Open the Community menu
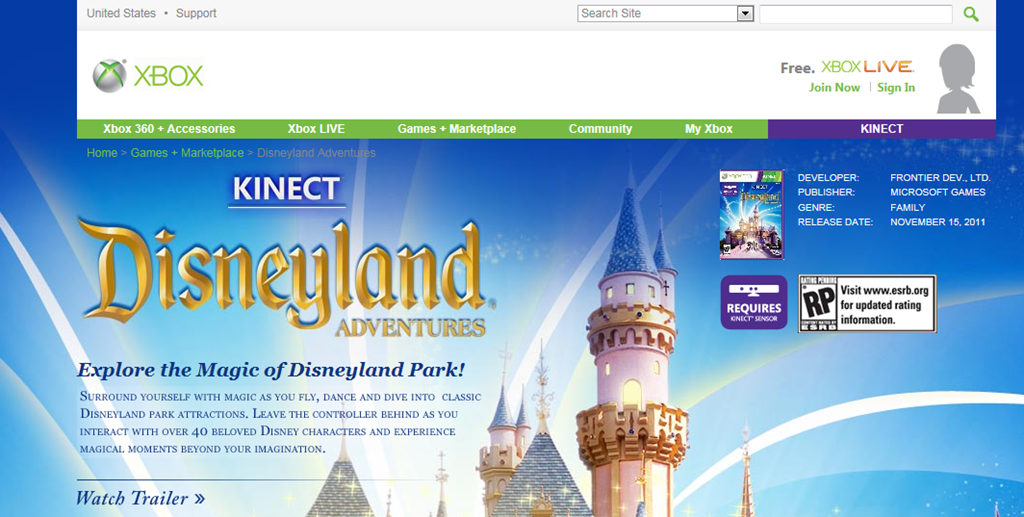This screenshot has width=1024, height=517. click(600, 129)
